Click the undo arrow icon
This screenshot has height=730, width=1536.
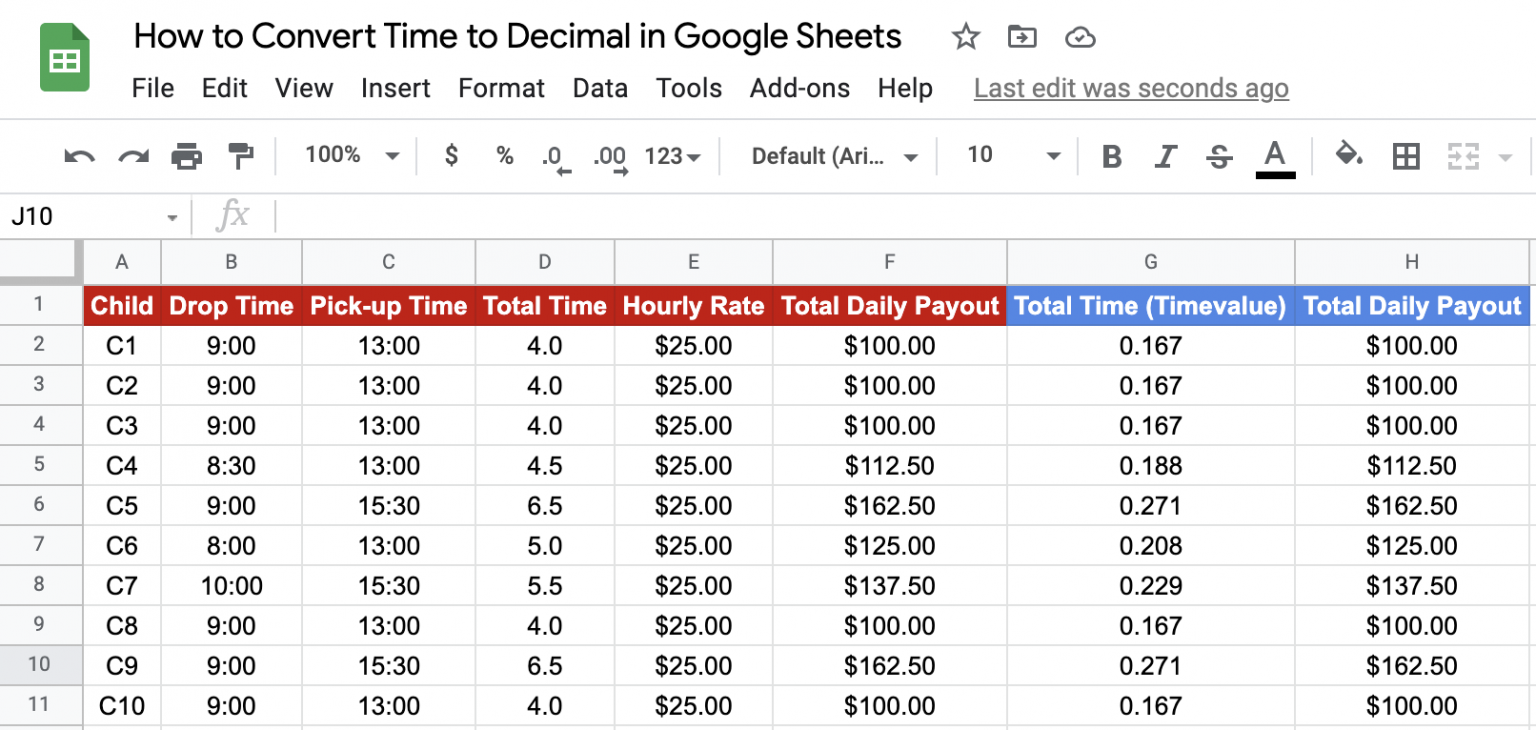point(79,156)
